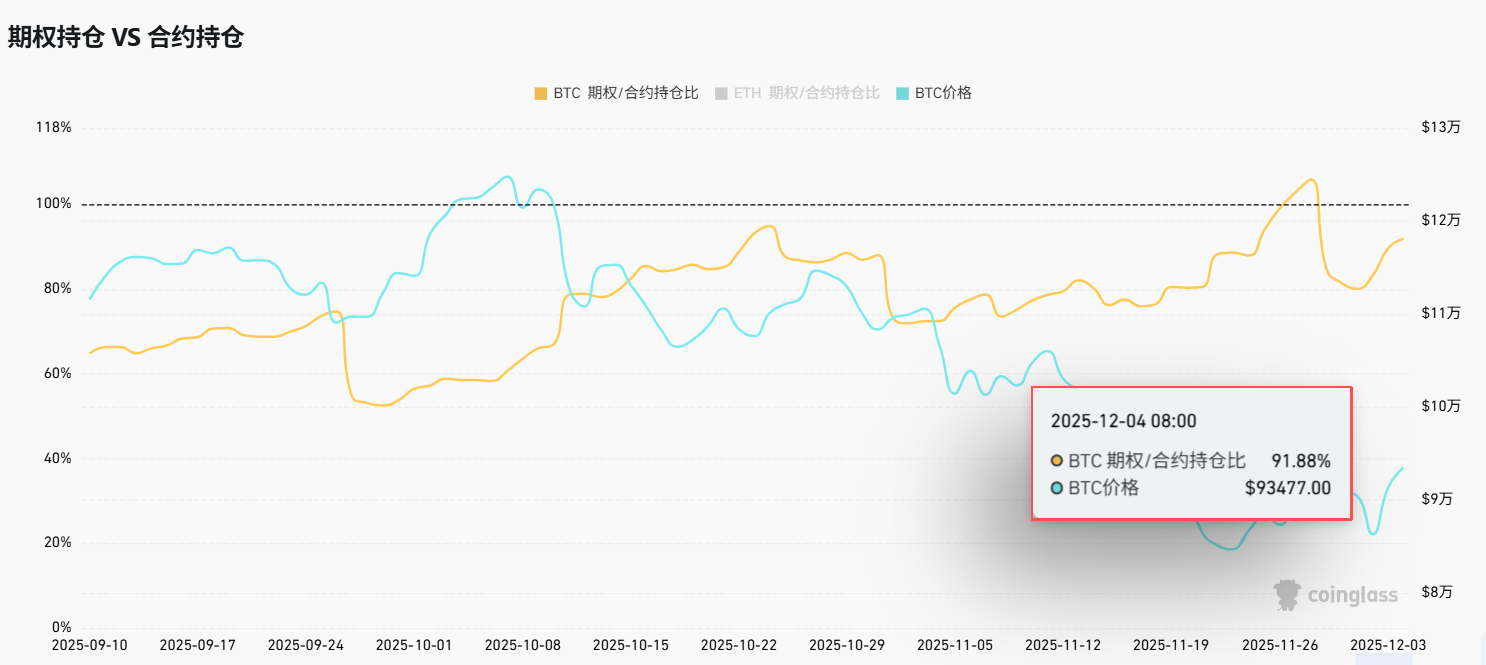This screenshot has width=1486, height=665.
Task: Toggle the BTC 期权/合约持仓比 legend label
Action: 626,93
